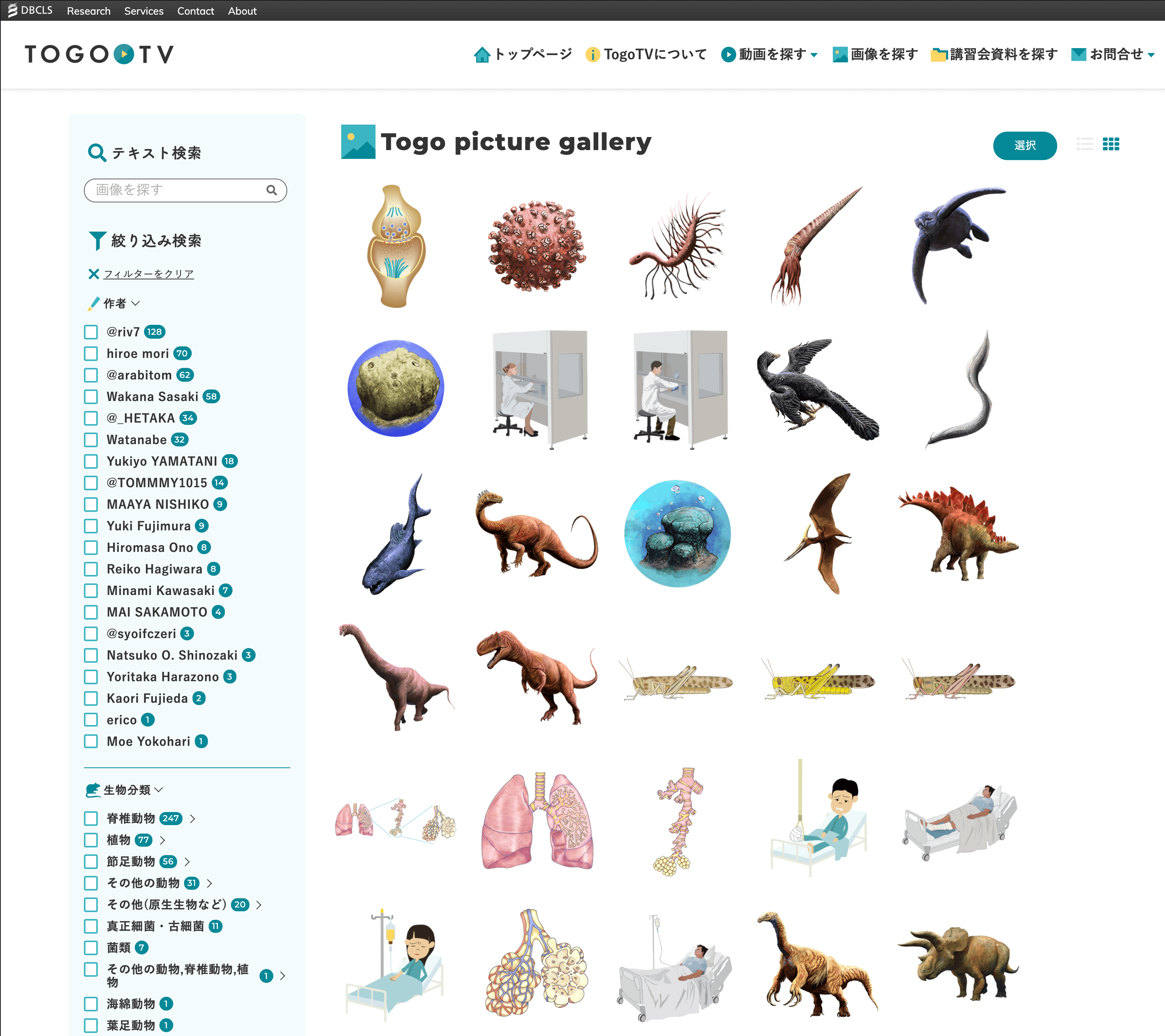Expand the 脊椎動物 subcategory chevron
Viewport: 1165px width, 1036px height.
click(192, 819)
